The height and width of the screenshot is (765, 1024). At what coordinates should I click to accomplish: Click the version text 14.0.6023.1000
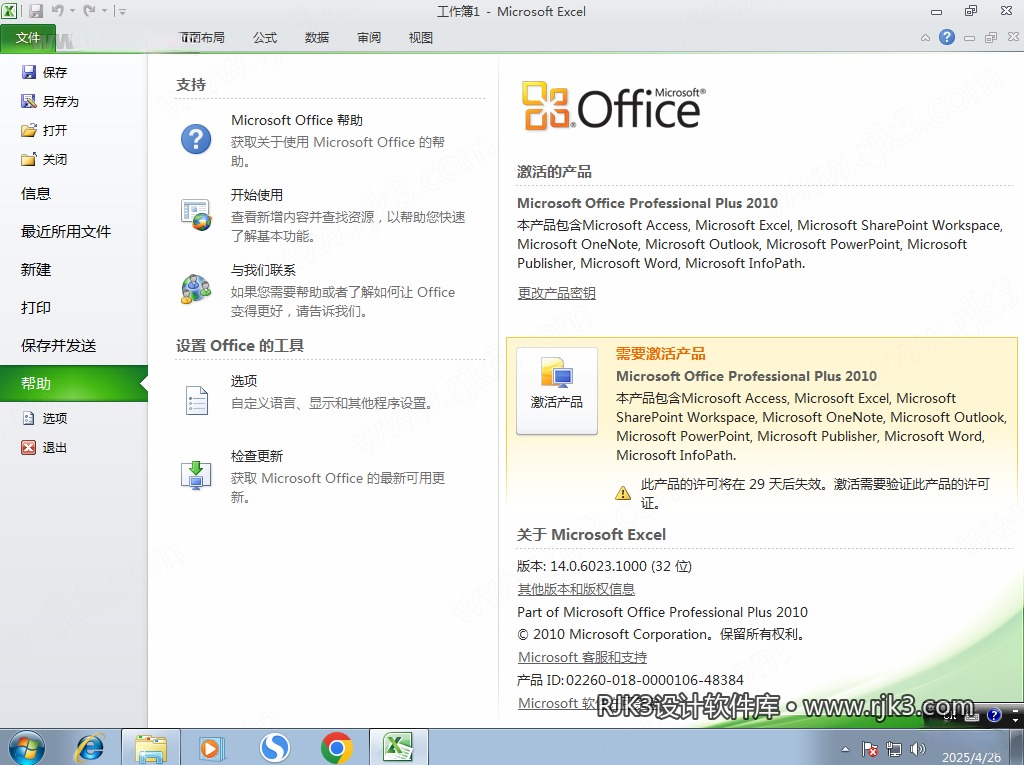(598, 566)
